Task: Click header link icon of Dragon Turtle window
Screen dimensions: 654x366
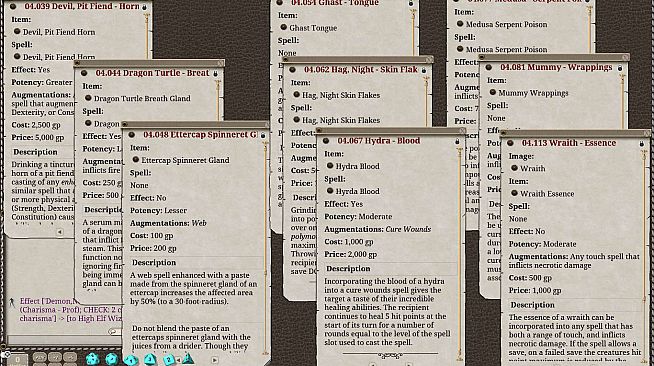Action: tap(84, 73)
